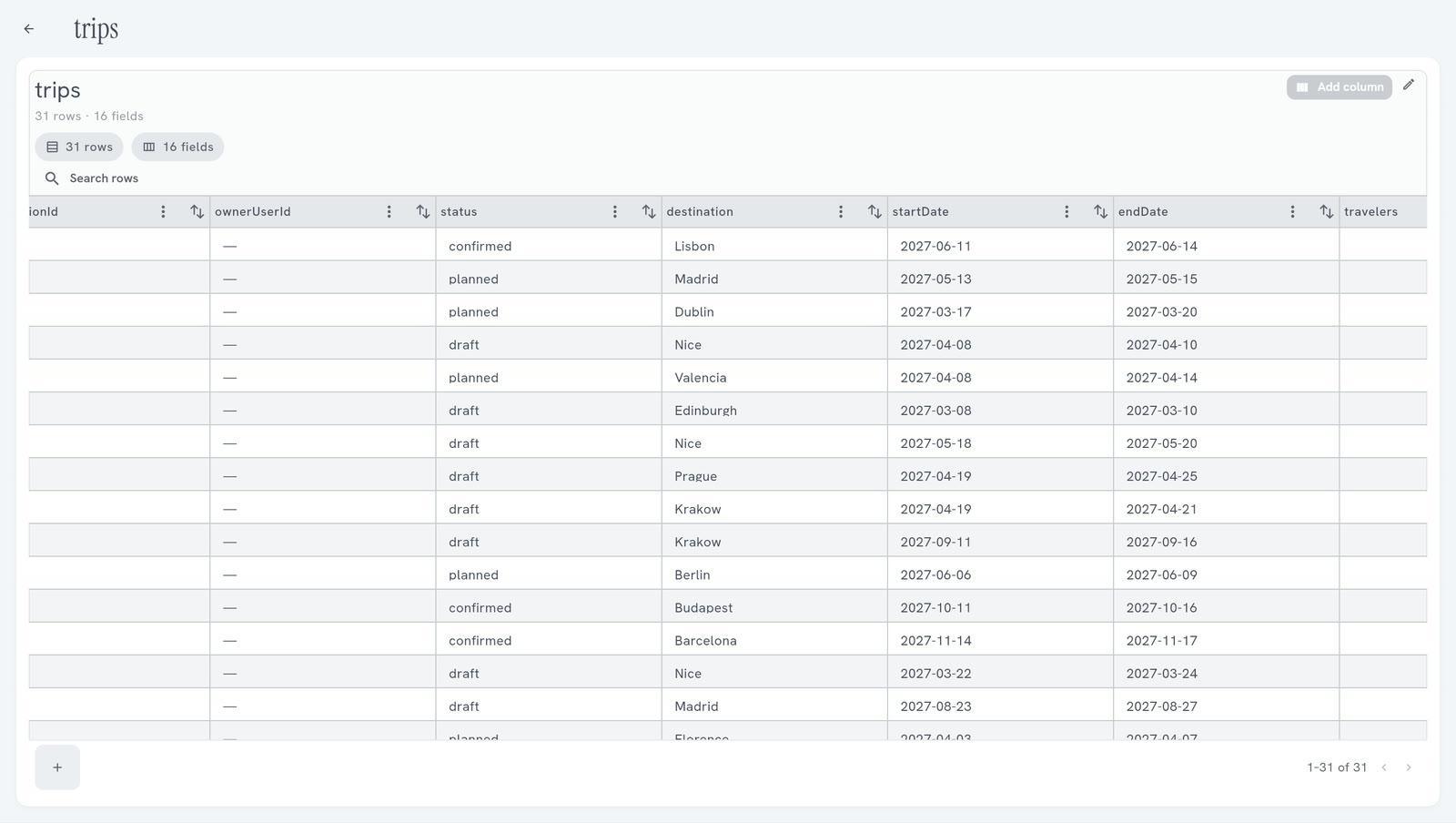Click the end date 2027-10-16 cell
The image size is (1456, 823).
(x=1226, y=606)
